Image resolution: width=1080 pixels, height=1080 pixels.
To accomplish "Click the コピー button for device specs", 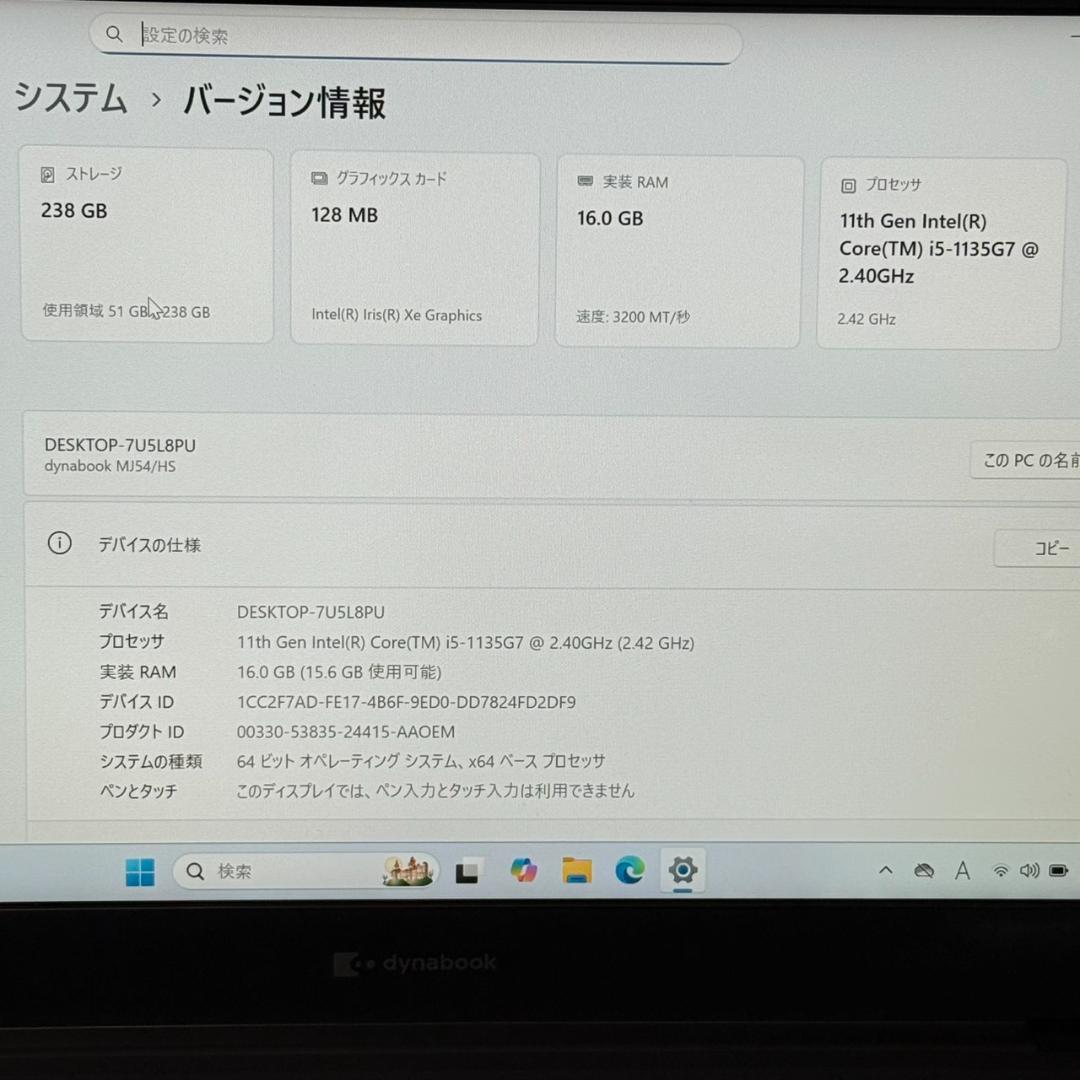I will [x=1050, y=548].
